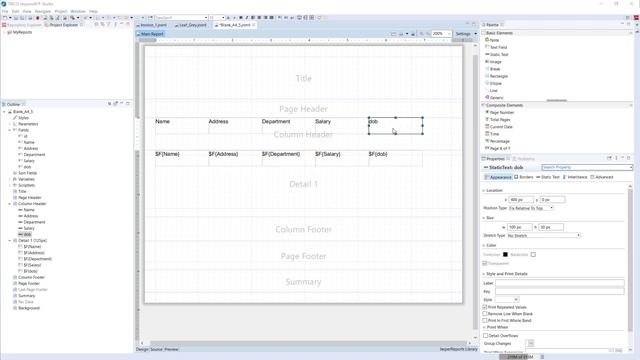Pick the Total Pages composite element
640x360 pixels.
pyautogui.click(x=497, y=120)
